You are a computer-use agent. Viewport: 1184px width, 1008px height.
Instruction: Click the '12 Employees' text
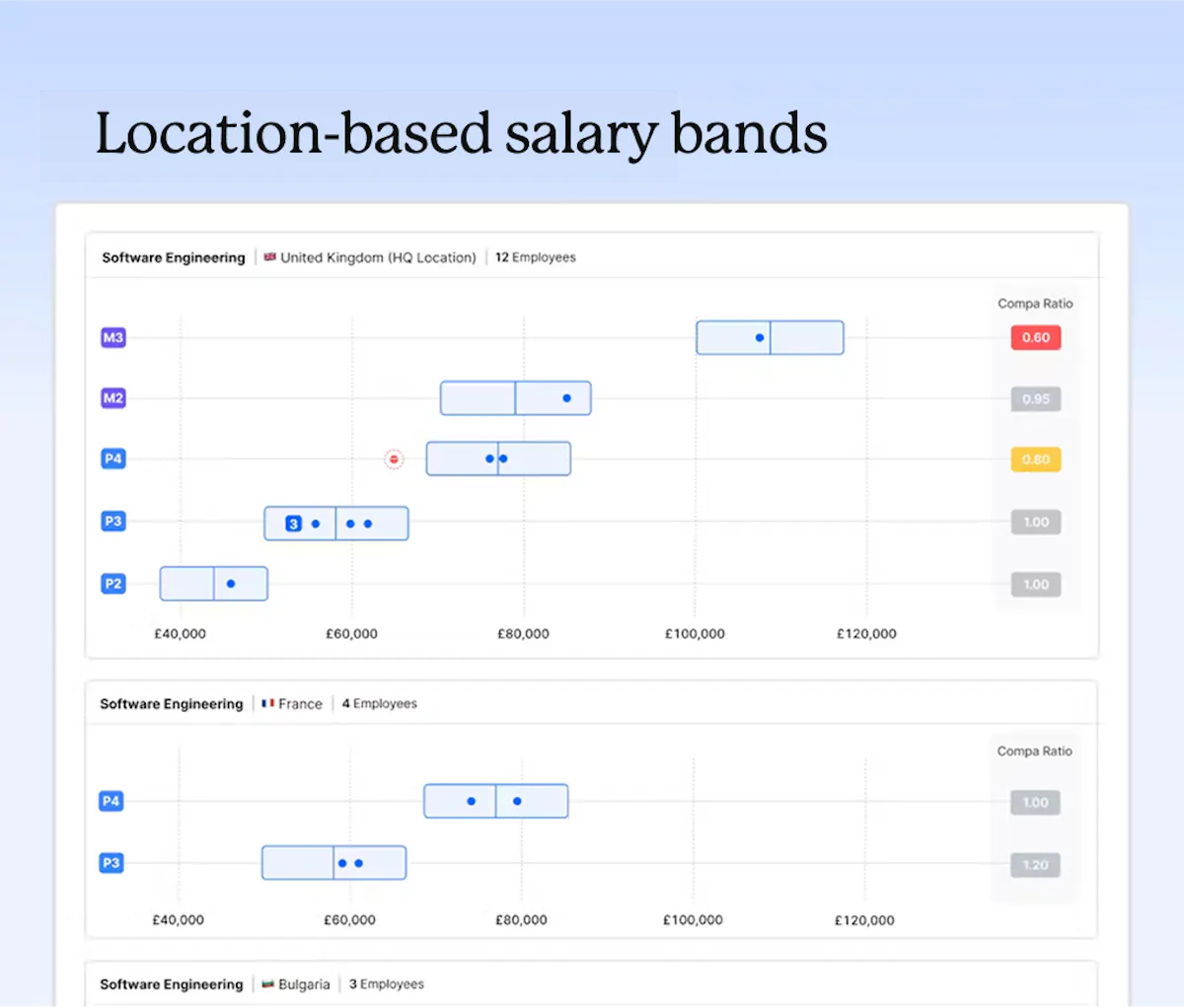click(x=536, y=257)
